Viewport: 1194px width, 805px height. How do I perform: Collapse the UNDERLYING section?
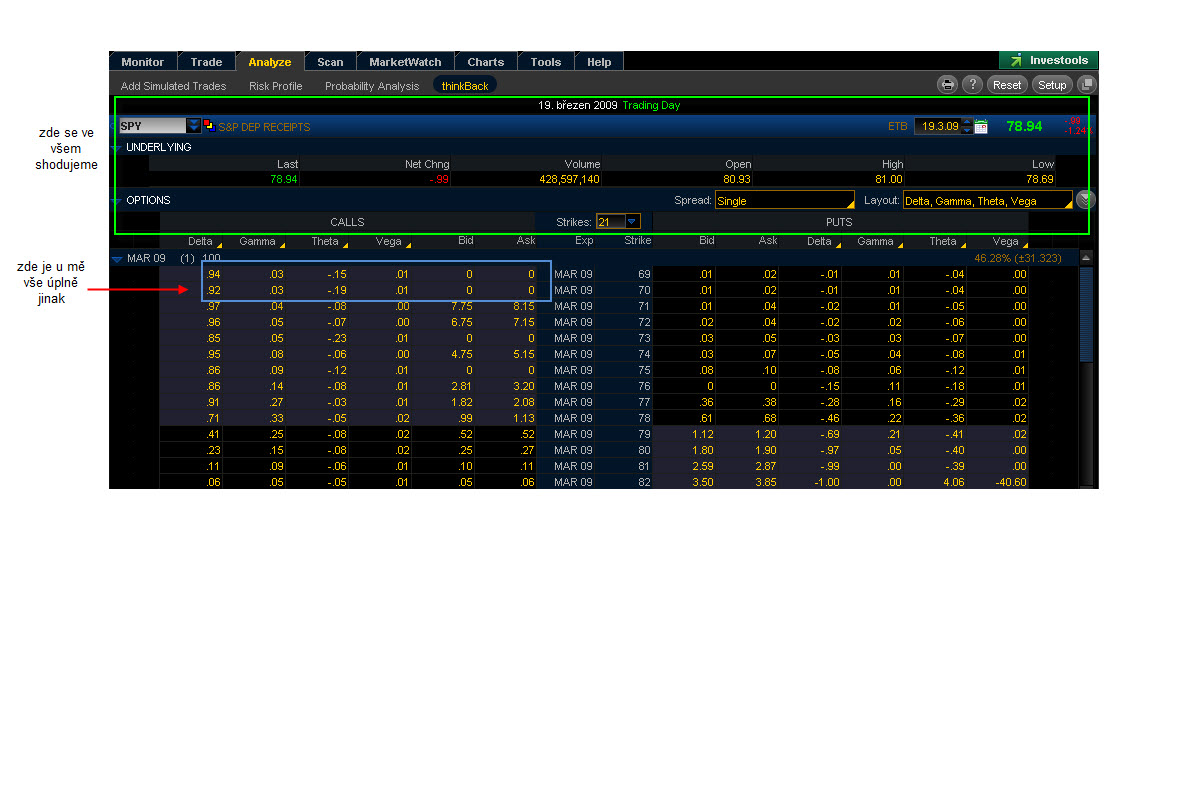[x=117, y=147]
